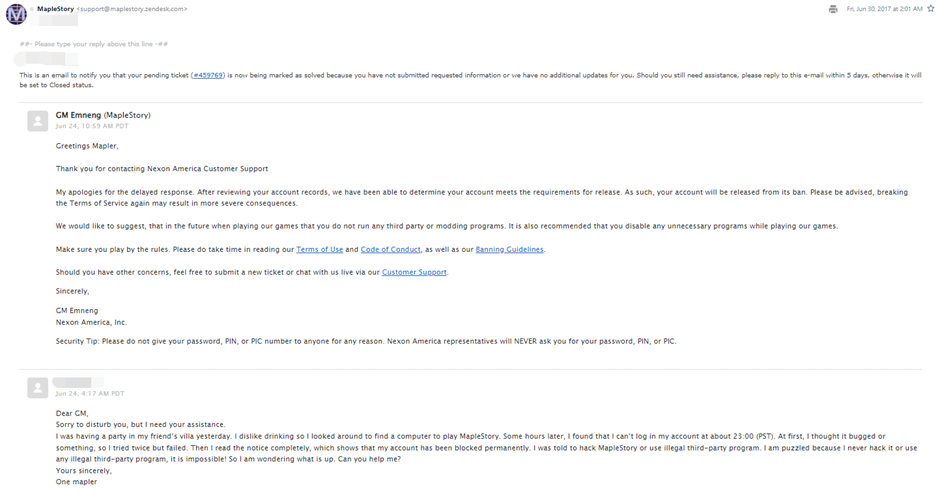This screenshot has width=940, height=494.
Task: Click the customer's avatar in second message
Action: pyautogui.click(x=38, y=388)
